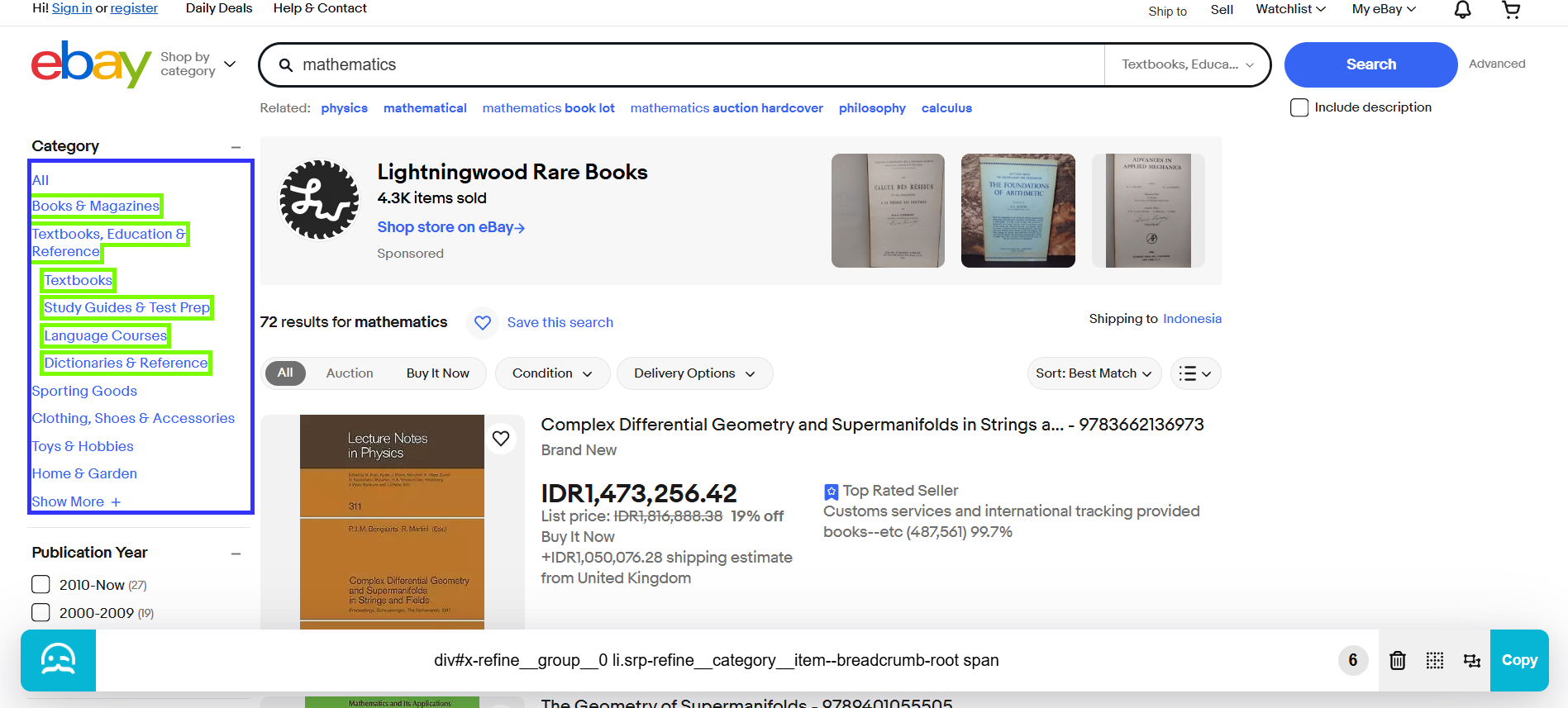Open Advanced search link

[x=1497, y=64]
